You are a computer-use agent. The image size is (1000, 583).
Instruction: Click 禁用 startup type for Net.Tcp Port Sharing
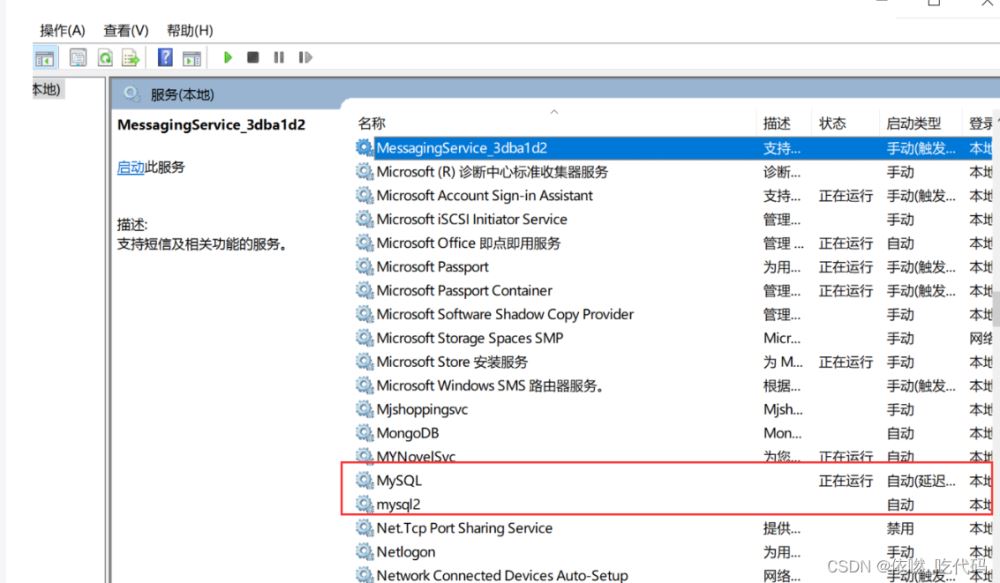pos(900,528)
